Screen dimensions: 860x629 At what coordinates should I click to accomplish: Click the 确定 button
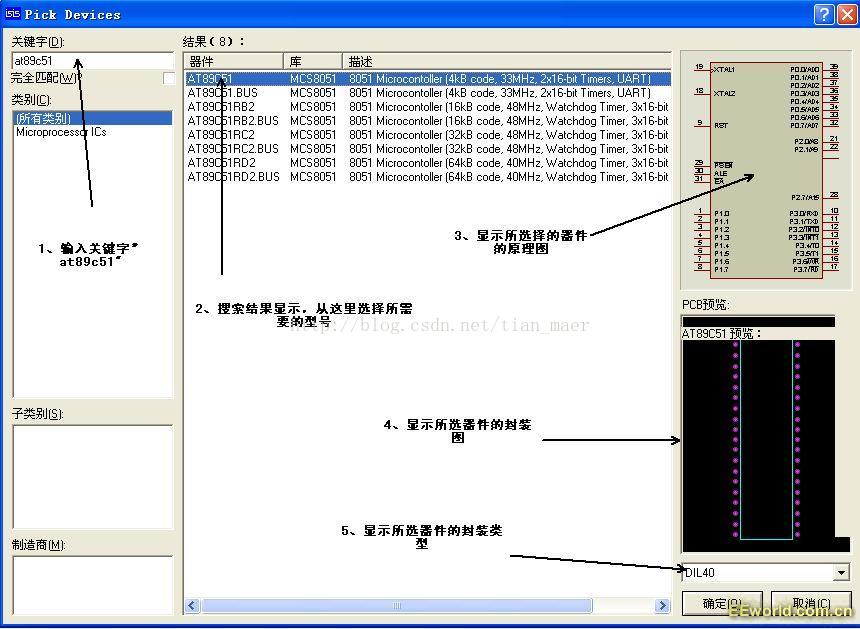[722, 603]
